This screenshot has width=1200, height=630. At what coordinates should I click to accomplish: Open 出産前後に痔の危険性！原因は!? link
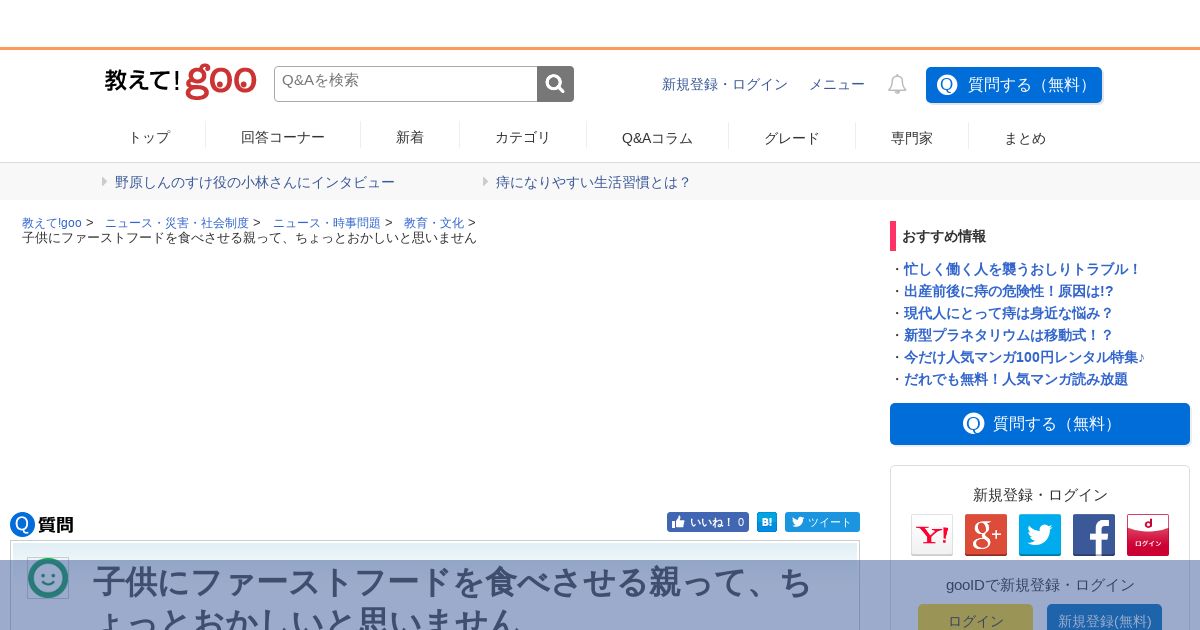pyautogui.click(x=1009, y=291)
